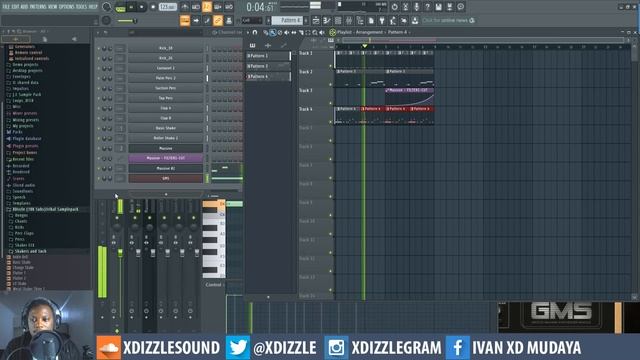Toggle Track 1 mute dot in playlist
640x360 pixels.
tap(331, 66)
